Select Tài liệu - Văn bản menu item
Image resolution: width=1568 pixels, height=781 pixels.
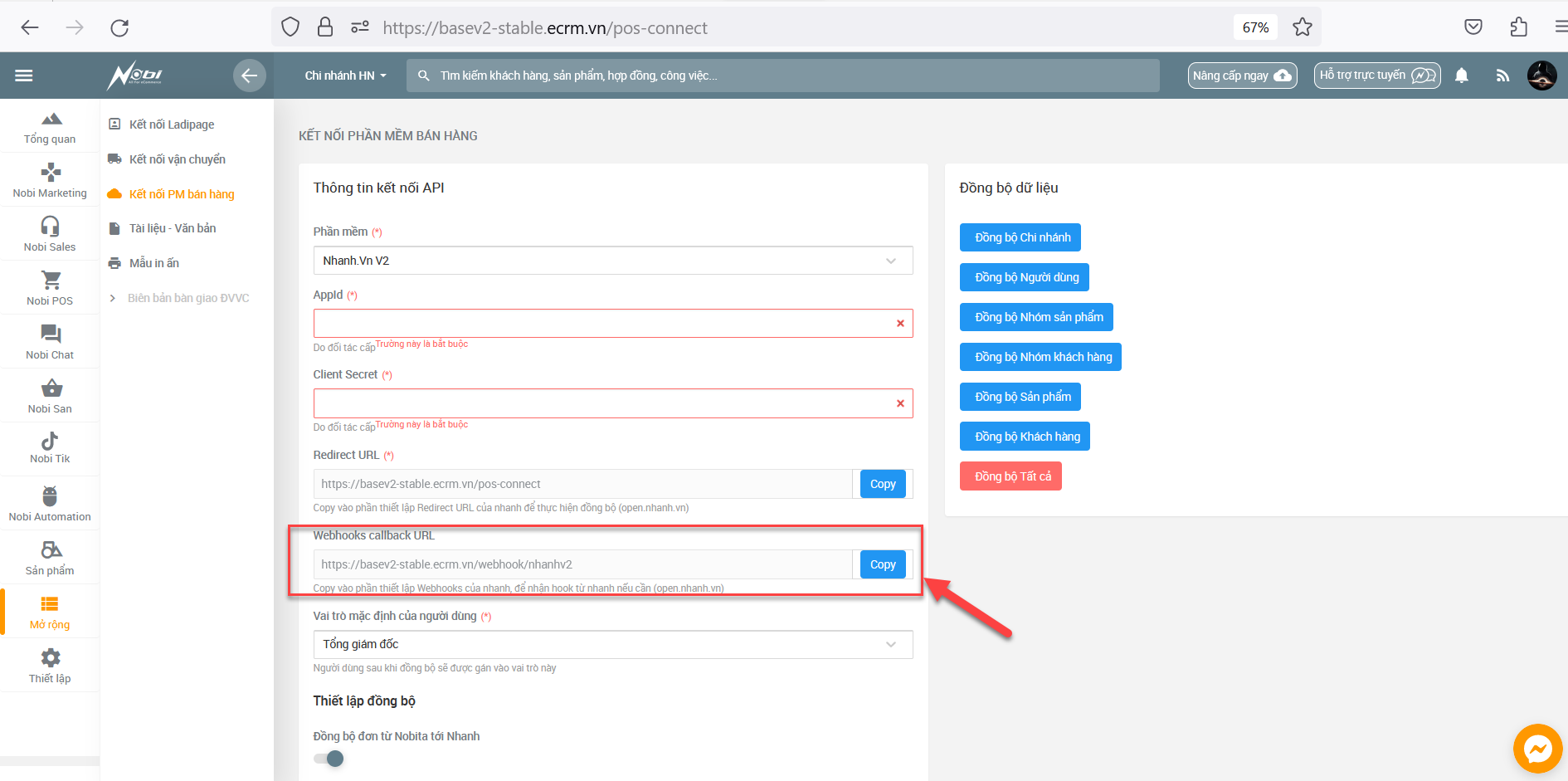pos(172,228)
